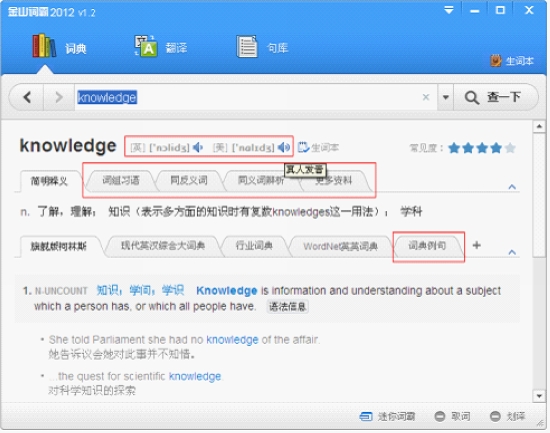Open the title bar main menu dropdown

point(449,10)
